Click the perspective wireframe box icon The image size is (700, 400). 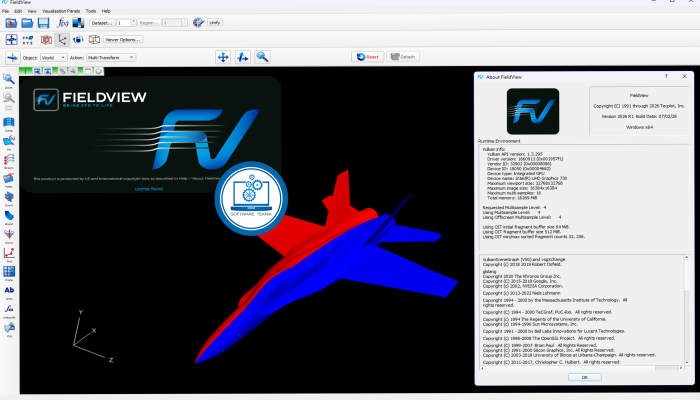pos(94,40)
